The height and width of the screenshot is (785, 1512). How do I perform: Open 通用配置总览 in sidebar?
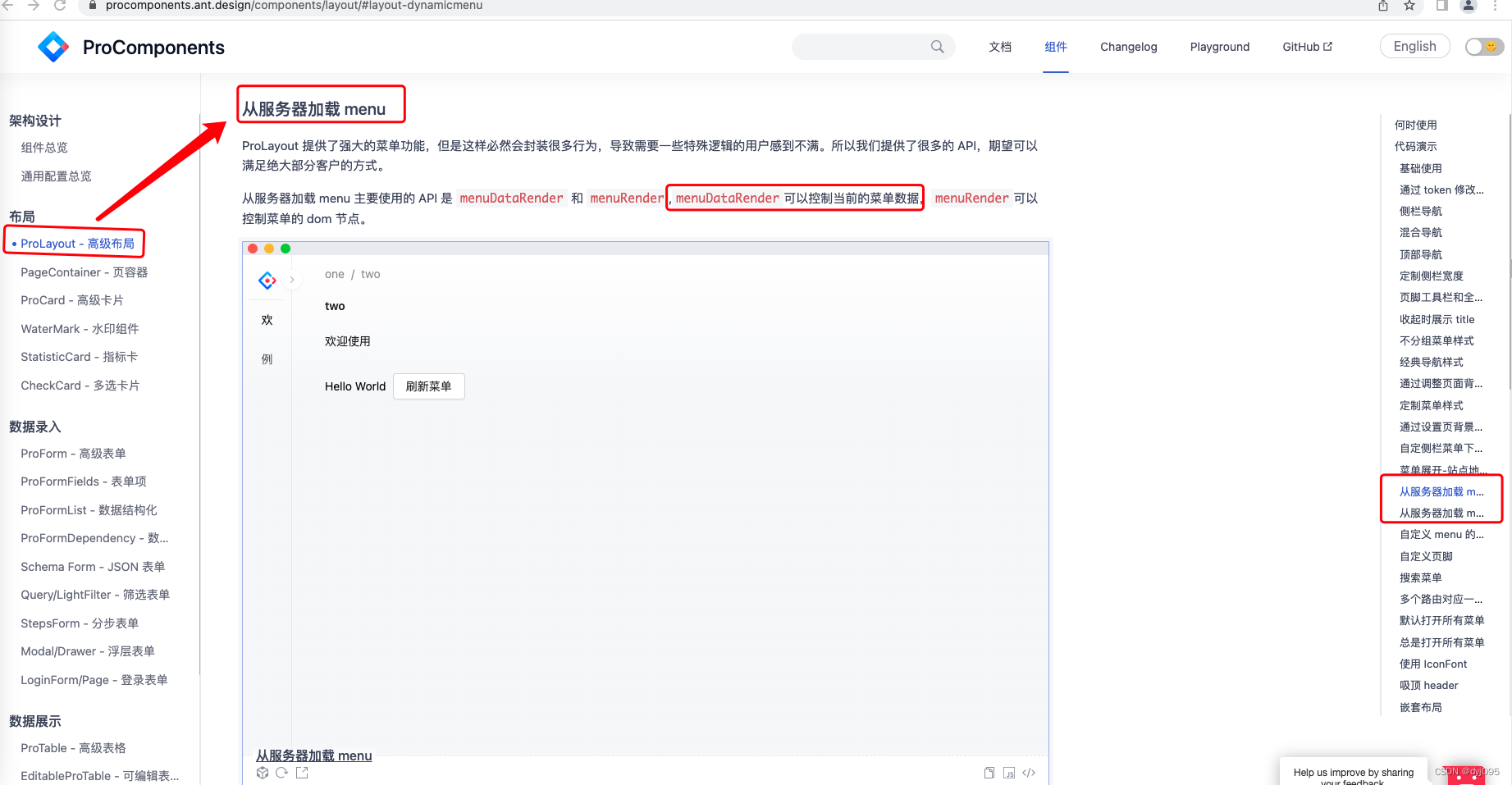click(x=56, y=176)
